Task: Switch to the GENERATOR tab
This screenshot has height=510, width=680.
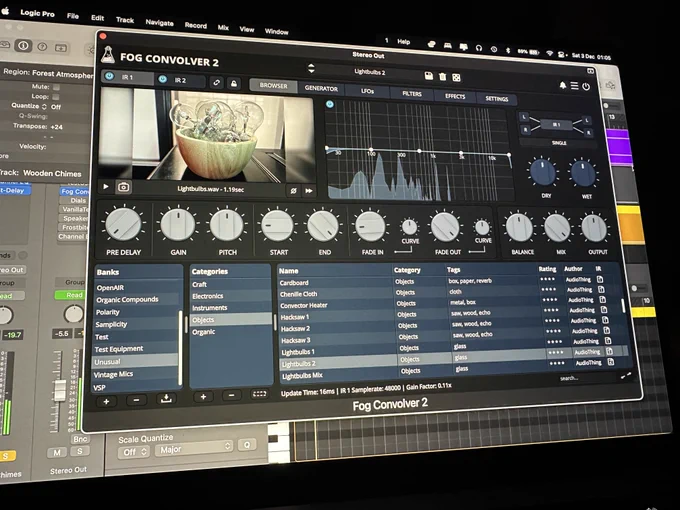Action: point(321,88)
